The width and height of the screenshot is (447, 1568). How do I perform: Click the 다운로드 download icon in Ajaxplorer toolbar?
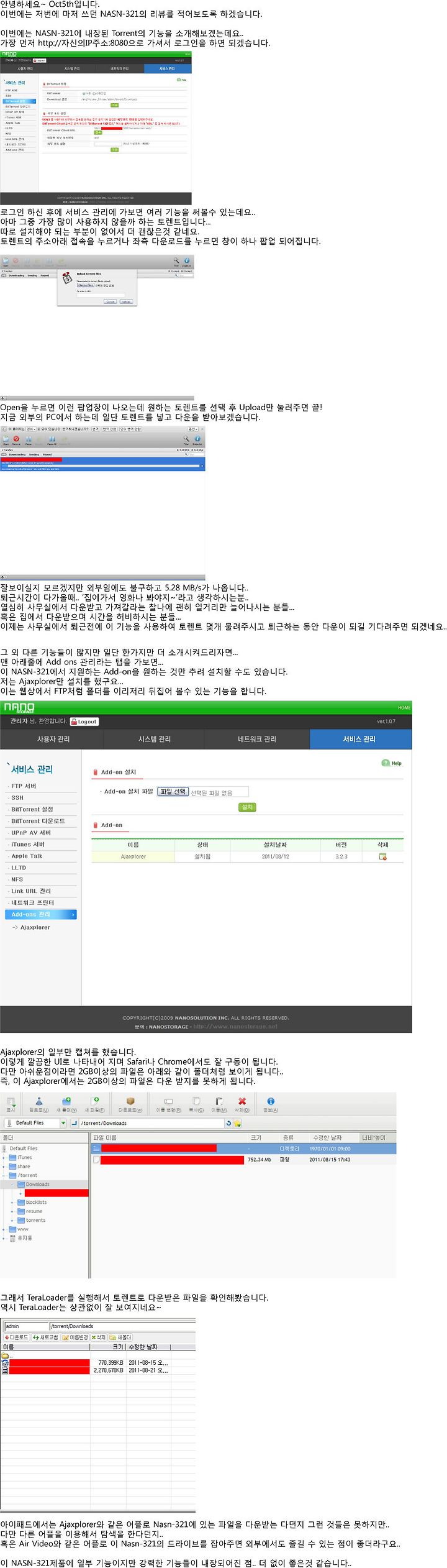click(x=130, y=1104)
